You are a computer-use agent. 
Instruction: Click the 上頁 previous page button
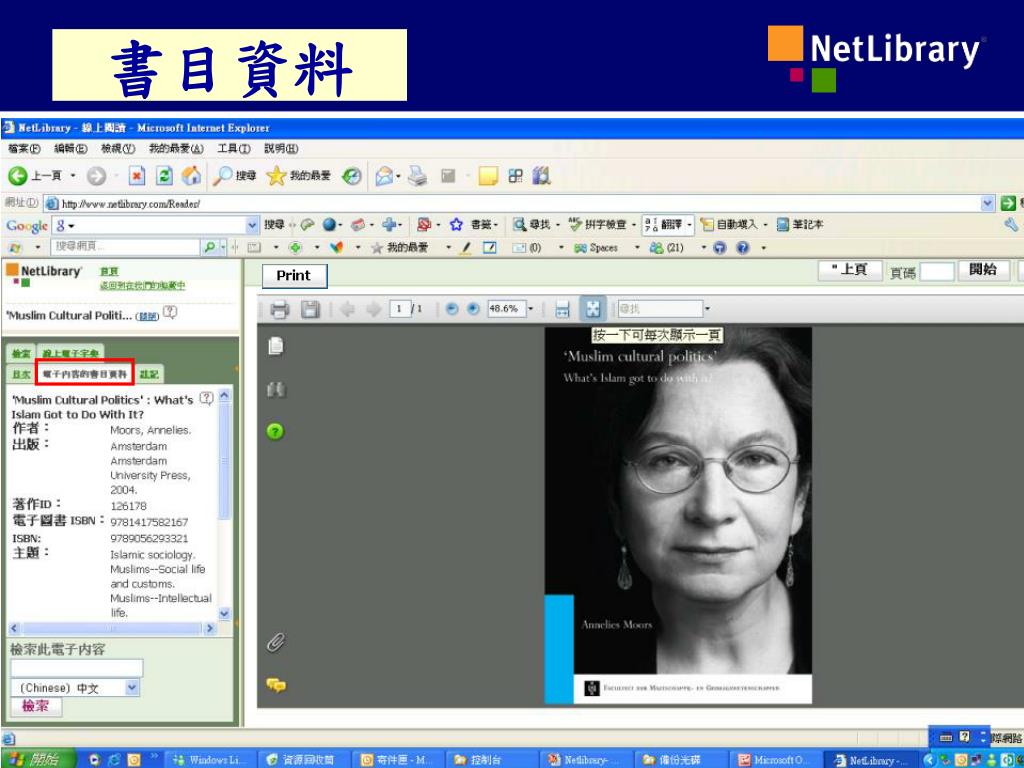pyautogui.click(x=850, y=270)
